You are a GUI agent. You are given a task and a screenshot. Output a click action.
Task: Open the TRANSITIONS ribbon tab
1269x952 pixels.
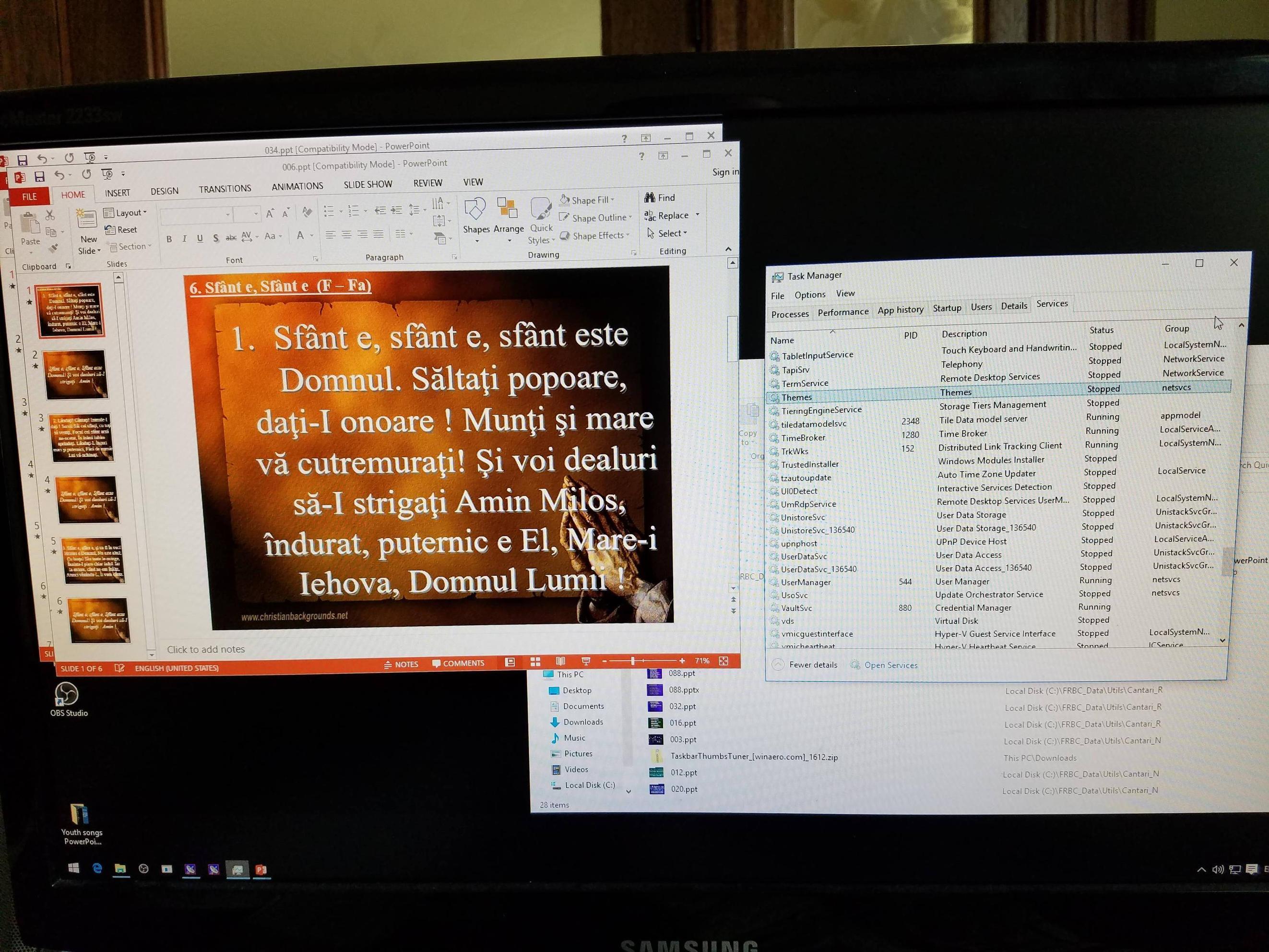[225, 189]
